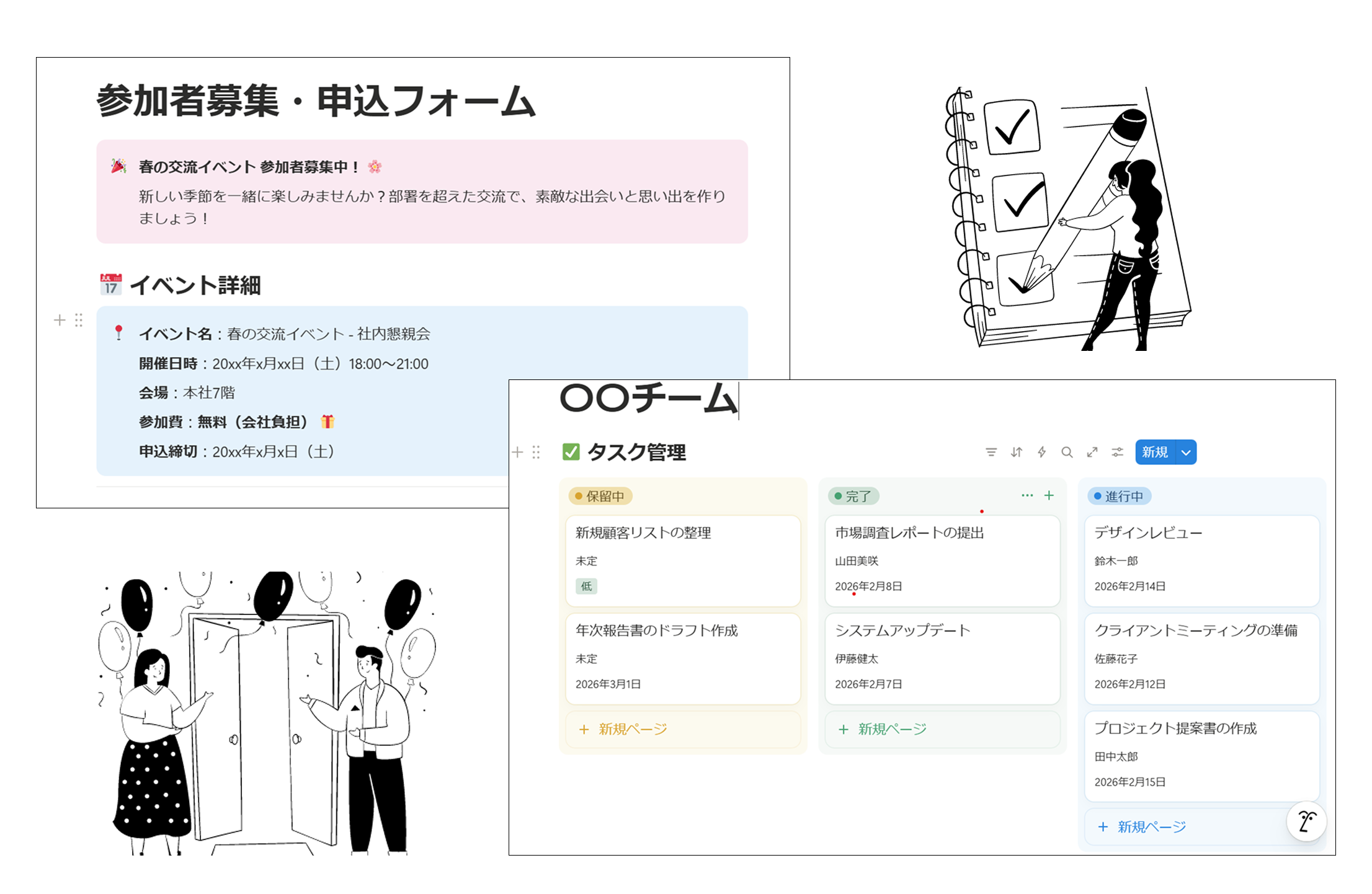
Task: Click the 低 priority tag
Action: 586,586
